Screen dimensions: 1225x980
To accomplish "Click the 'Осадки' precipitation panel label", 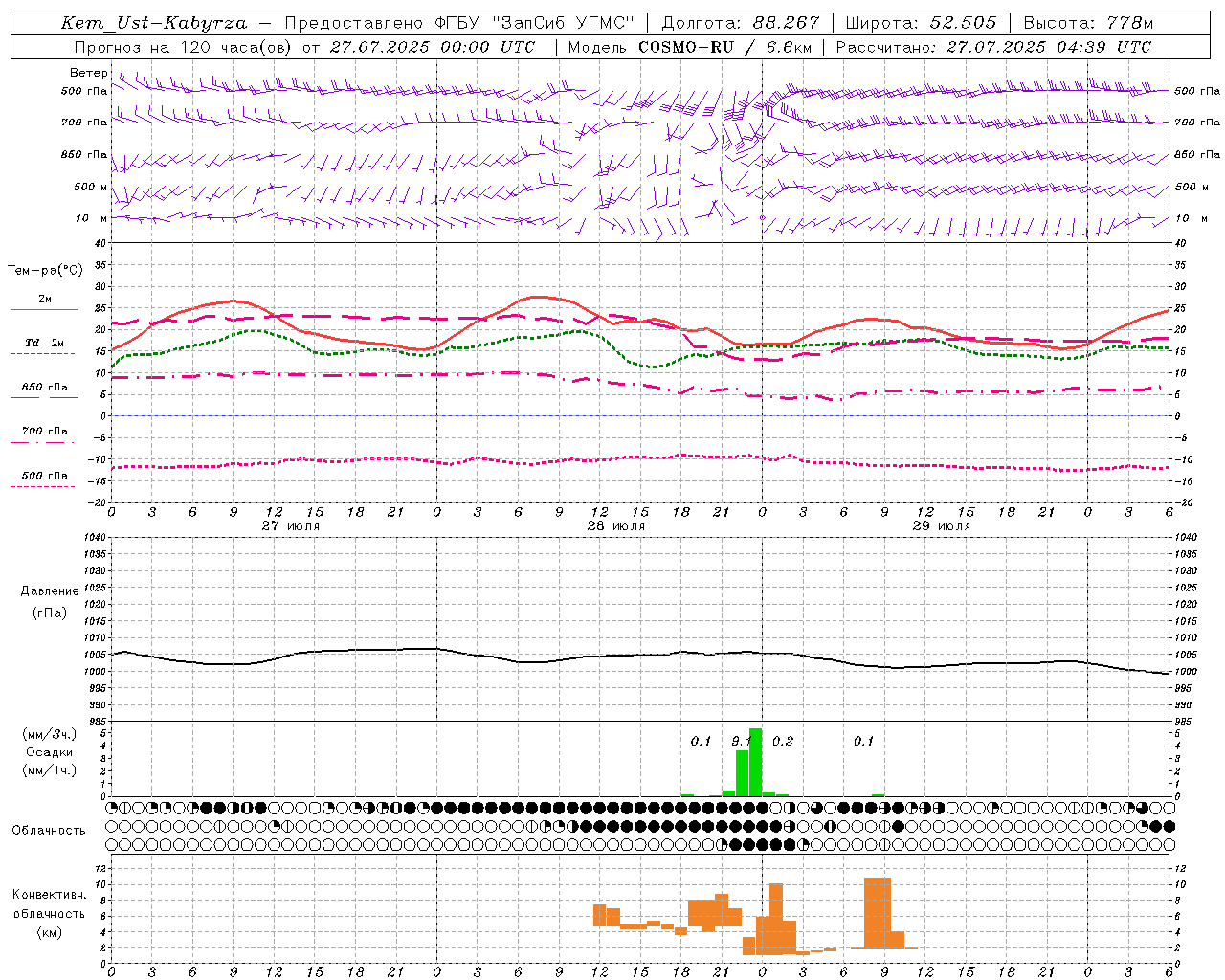I will (x=49, y=752).
